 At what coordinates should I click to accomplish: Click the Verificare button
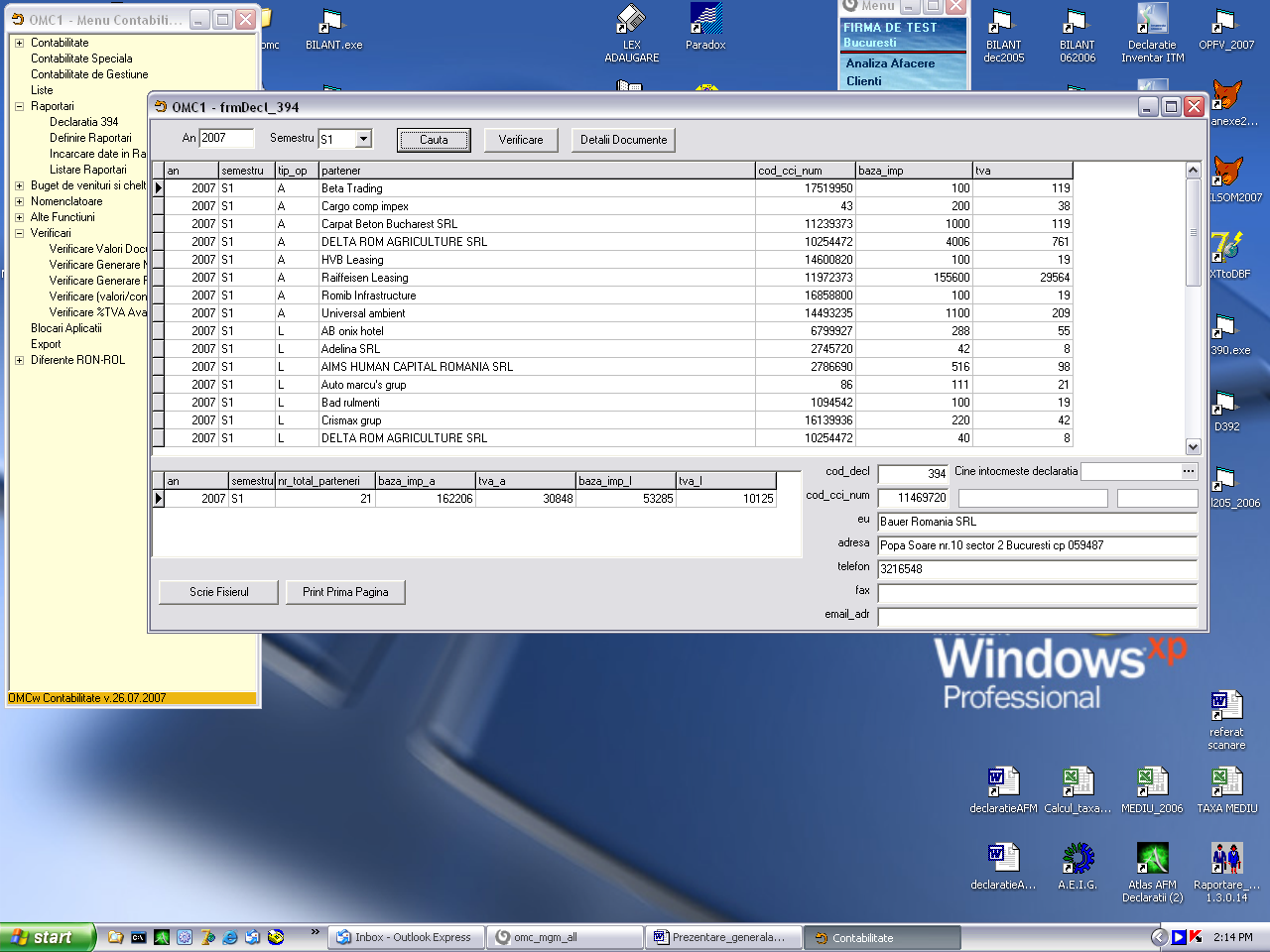[521, 140]
